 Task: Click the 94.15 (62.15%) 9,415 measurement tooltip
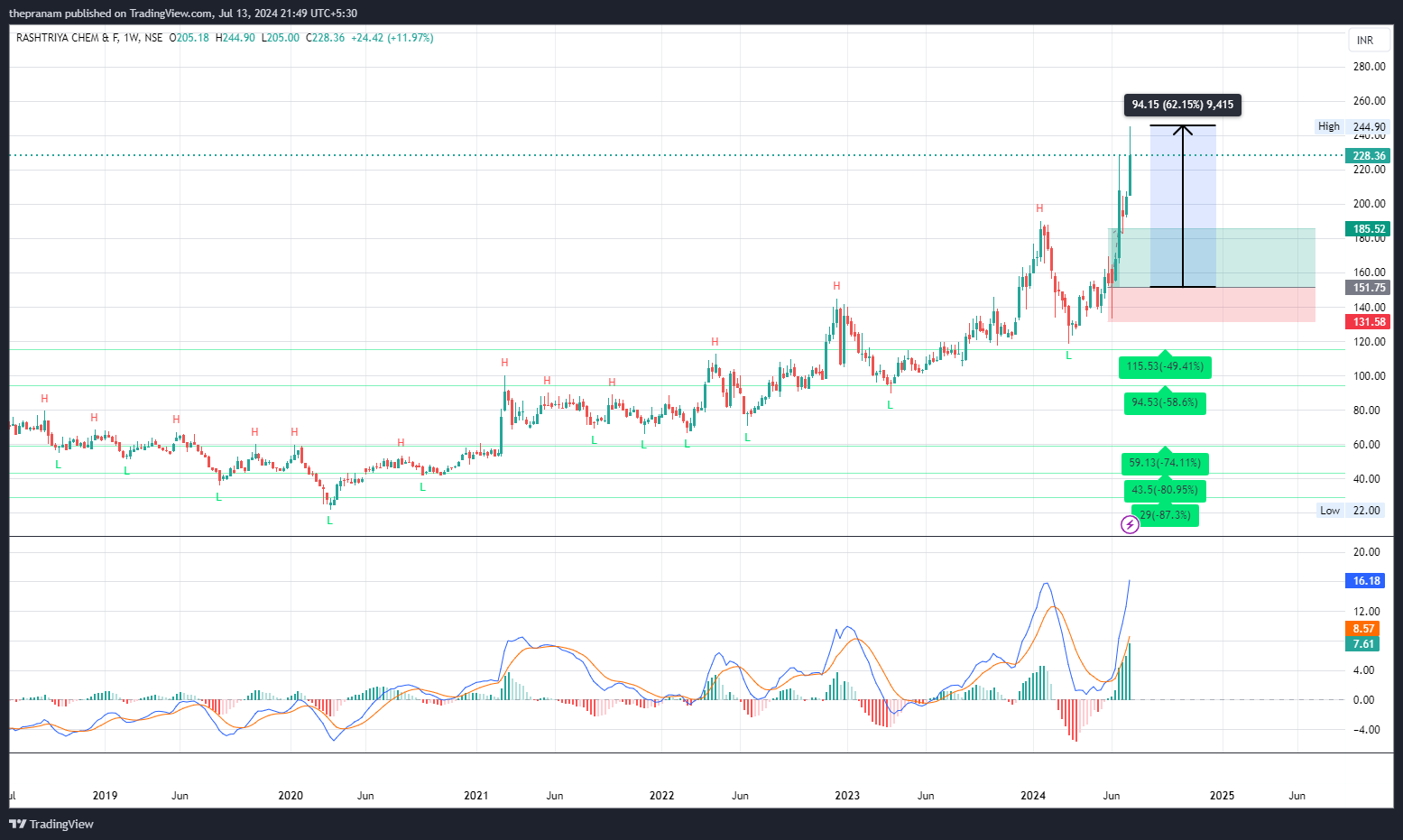click(x=1183, y=105)
